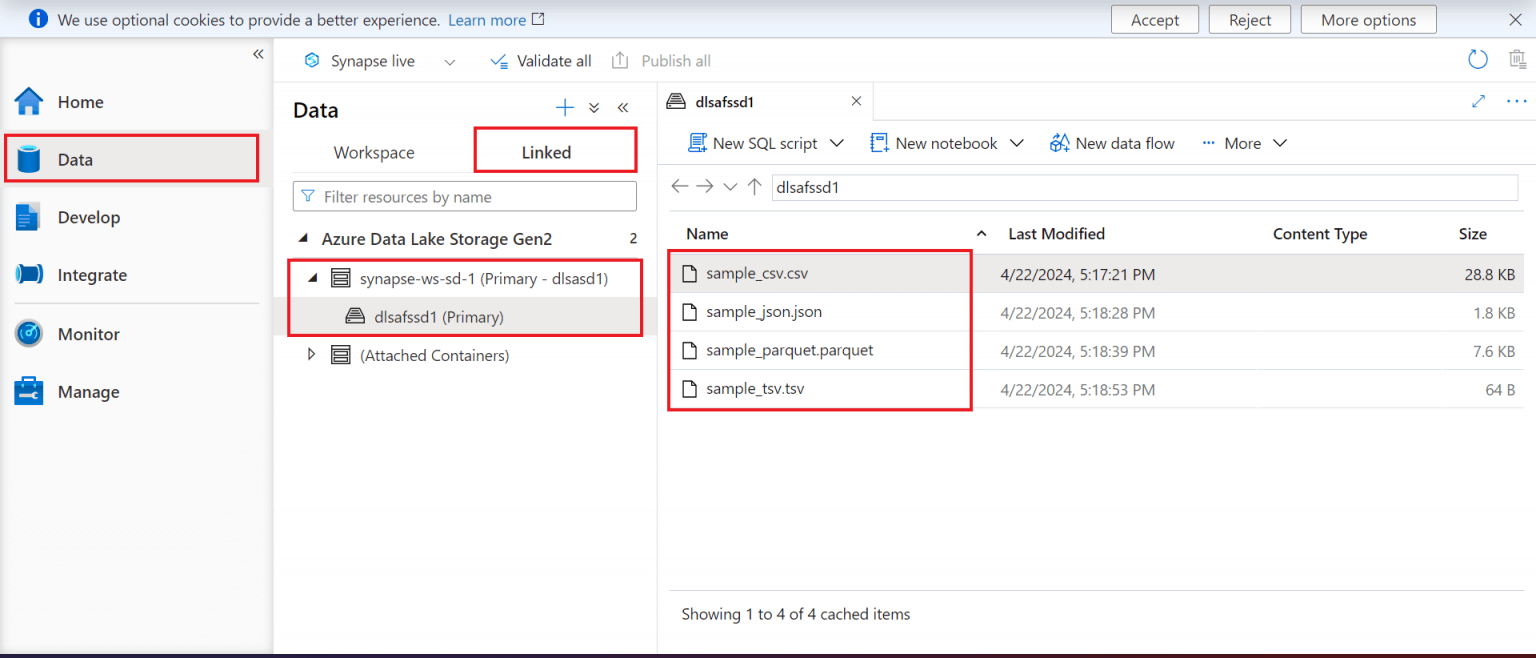Open the Manage toolbox icon
1536x658 pixels.
29,392
